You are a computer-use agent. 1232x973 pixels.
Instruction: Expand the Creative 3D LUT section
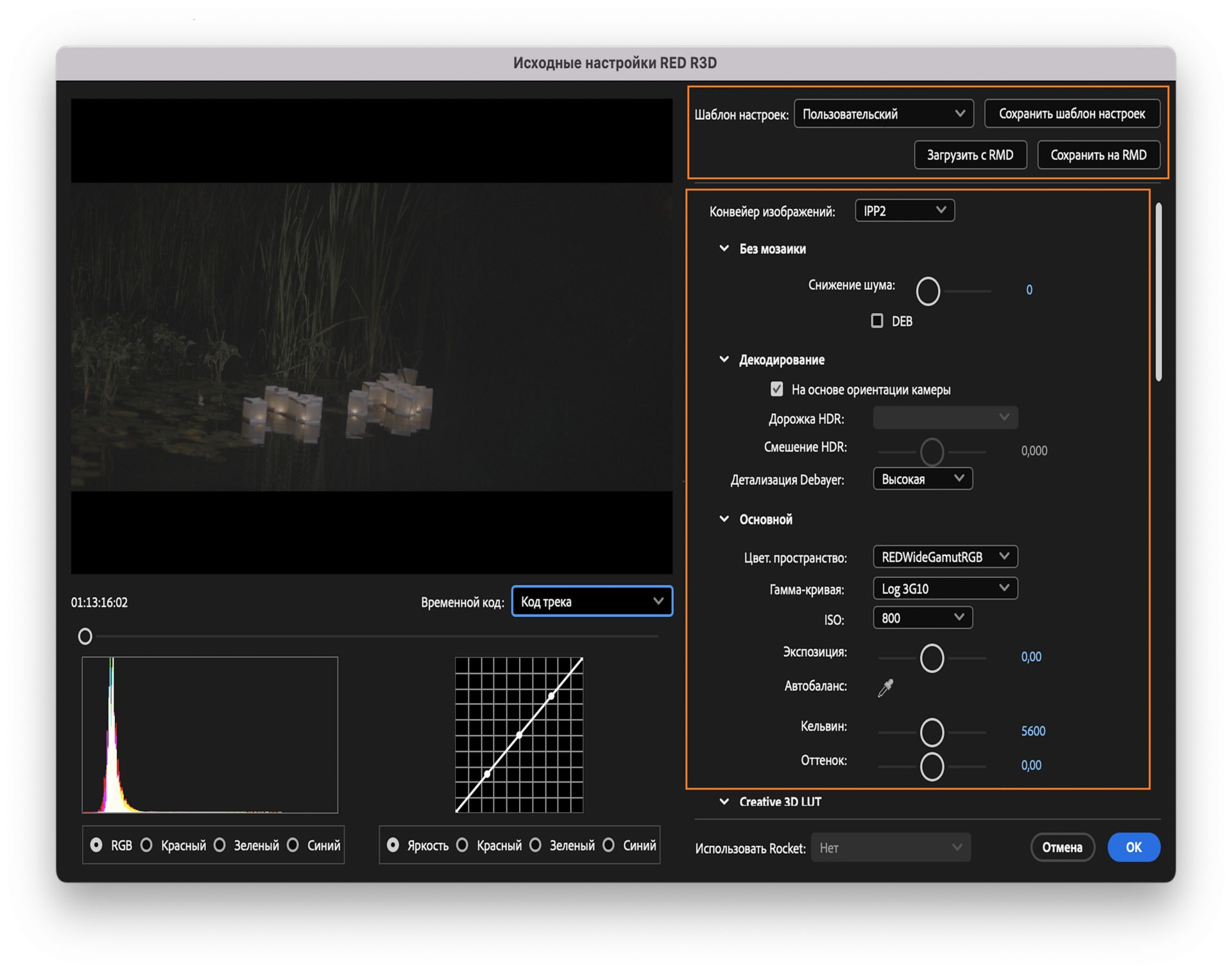coord(724,801)
